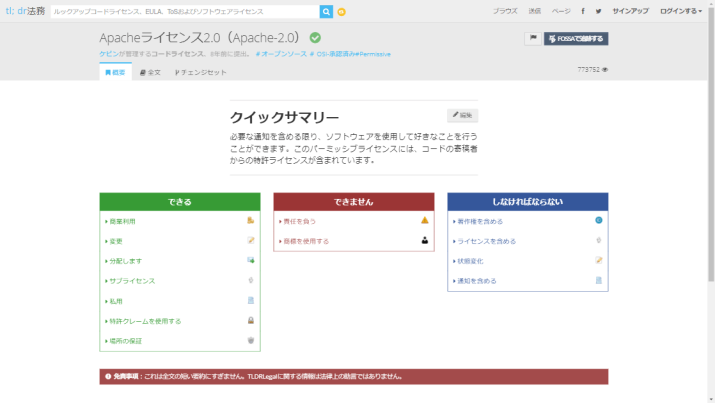Expand the 責任を負う item
715x403 pixels.
click(299, 221)
